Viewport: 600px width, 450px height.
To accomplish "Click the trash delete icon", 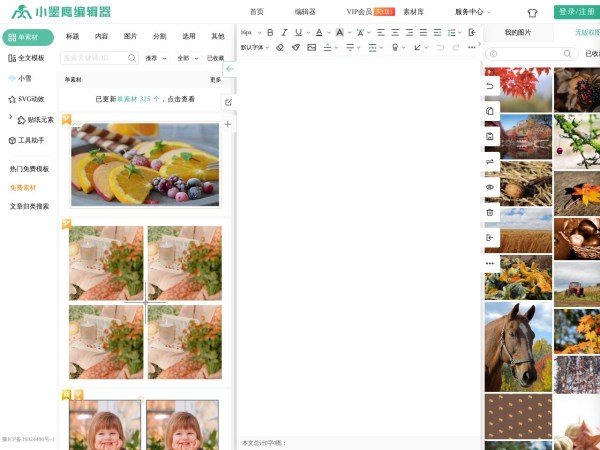I will point(490,212).
